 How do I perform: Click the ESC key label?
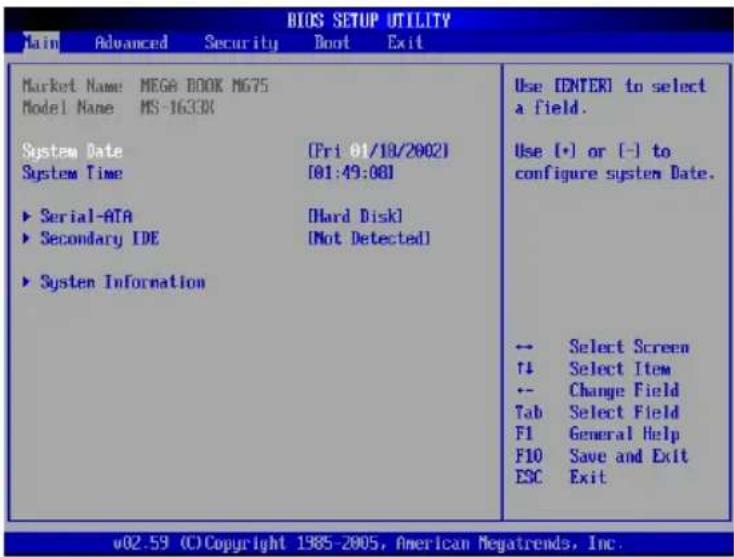[x=528, y=477]
